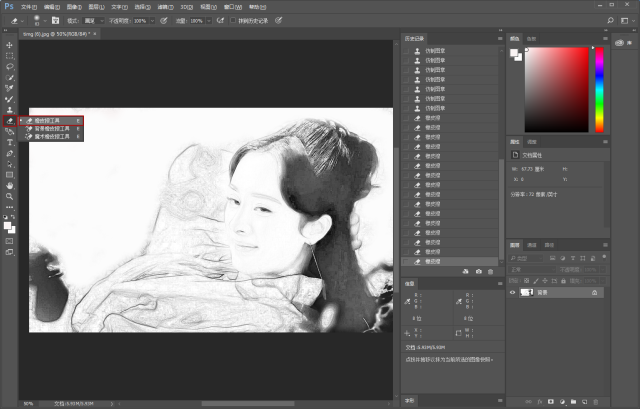Viewport: 640px width, 409px height.
Task: Delete layer trash icon in Layers panel
Action: (x=596, y=402)
